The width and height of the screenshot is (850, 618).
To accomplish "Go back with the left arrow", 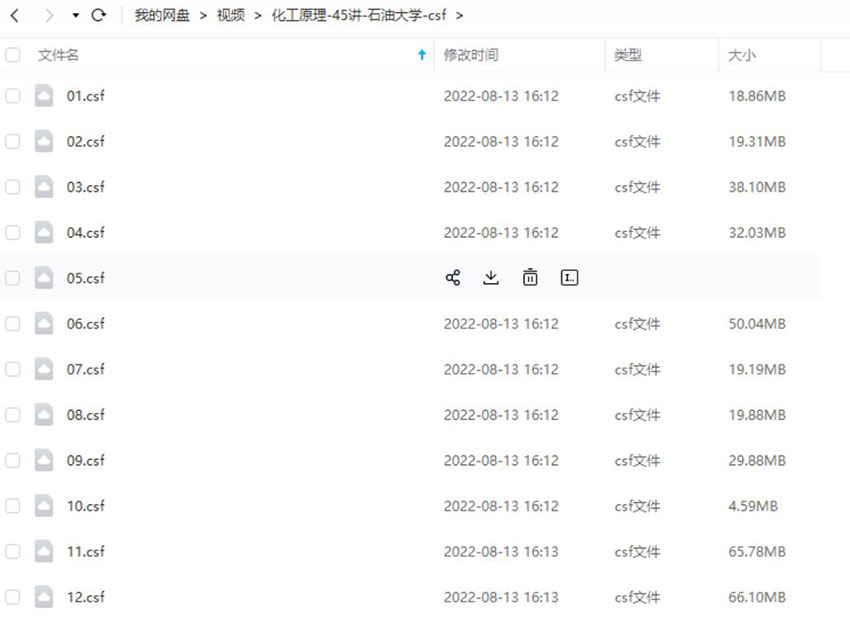I will (x=15, y=16).
